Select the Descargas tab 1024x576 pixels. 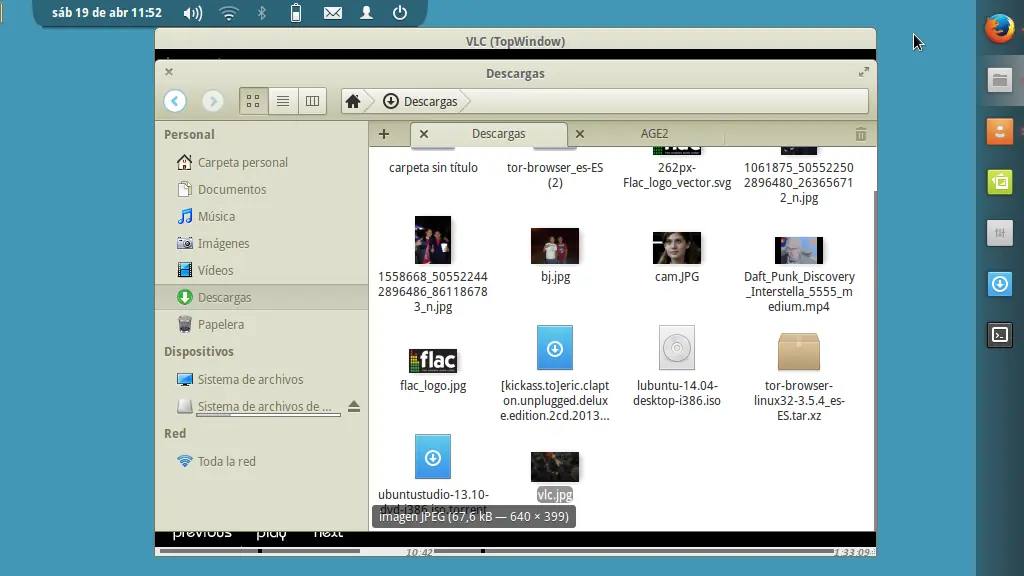[501, 133]
